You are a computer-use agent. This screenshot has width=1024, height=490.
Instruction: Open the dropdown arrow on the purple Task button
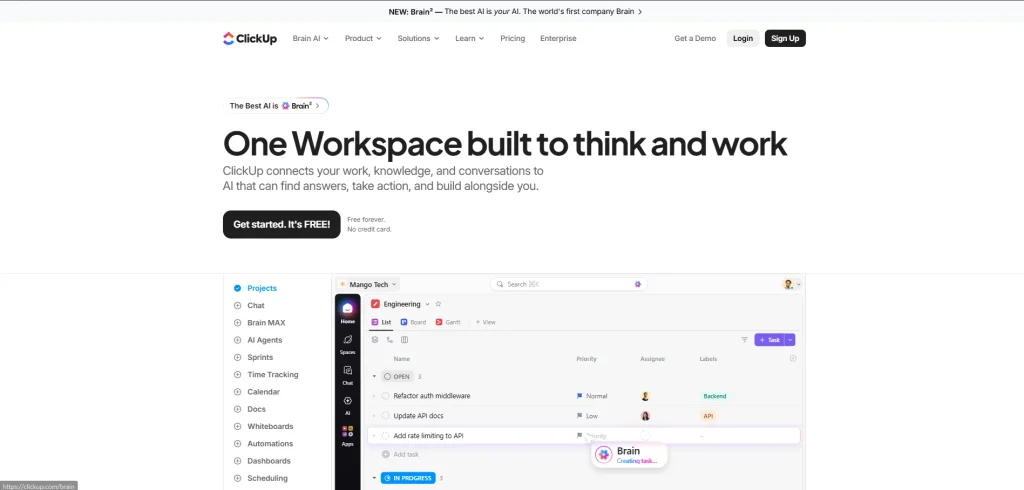[x=790, y=340]
